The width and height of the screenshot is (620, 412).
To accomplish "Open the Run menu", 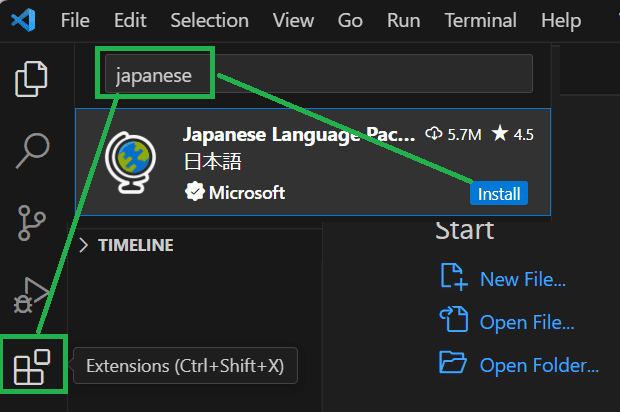I will coord(403,20).
